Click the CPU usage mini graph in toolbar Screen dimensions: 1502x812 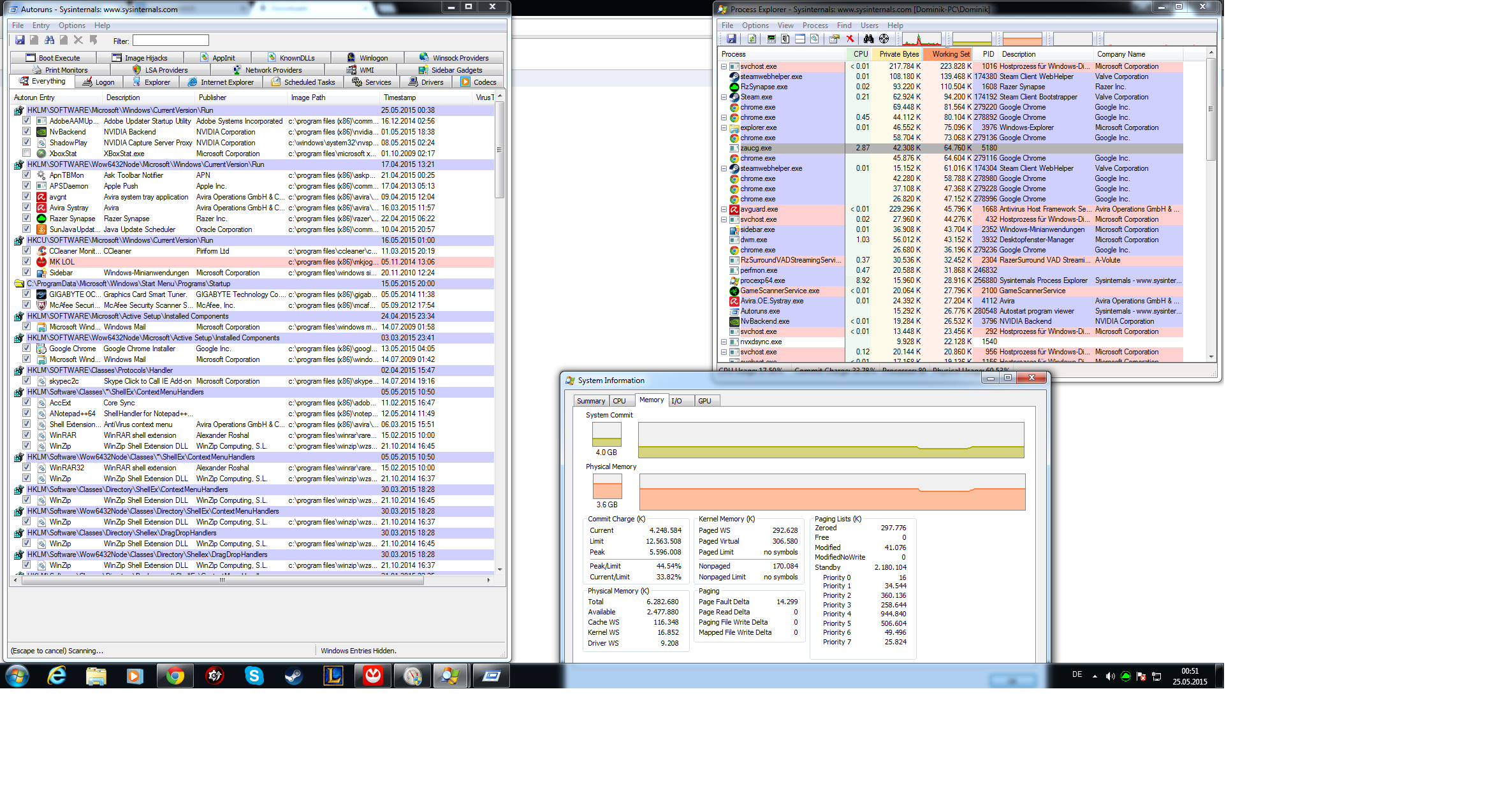(x=921, y=39)
